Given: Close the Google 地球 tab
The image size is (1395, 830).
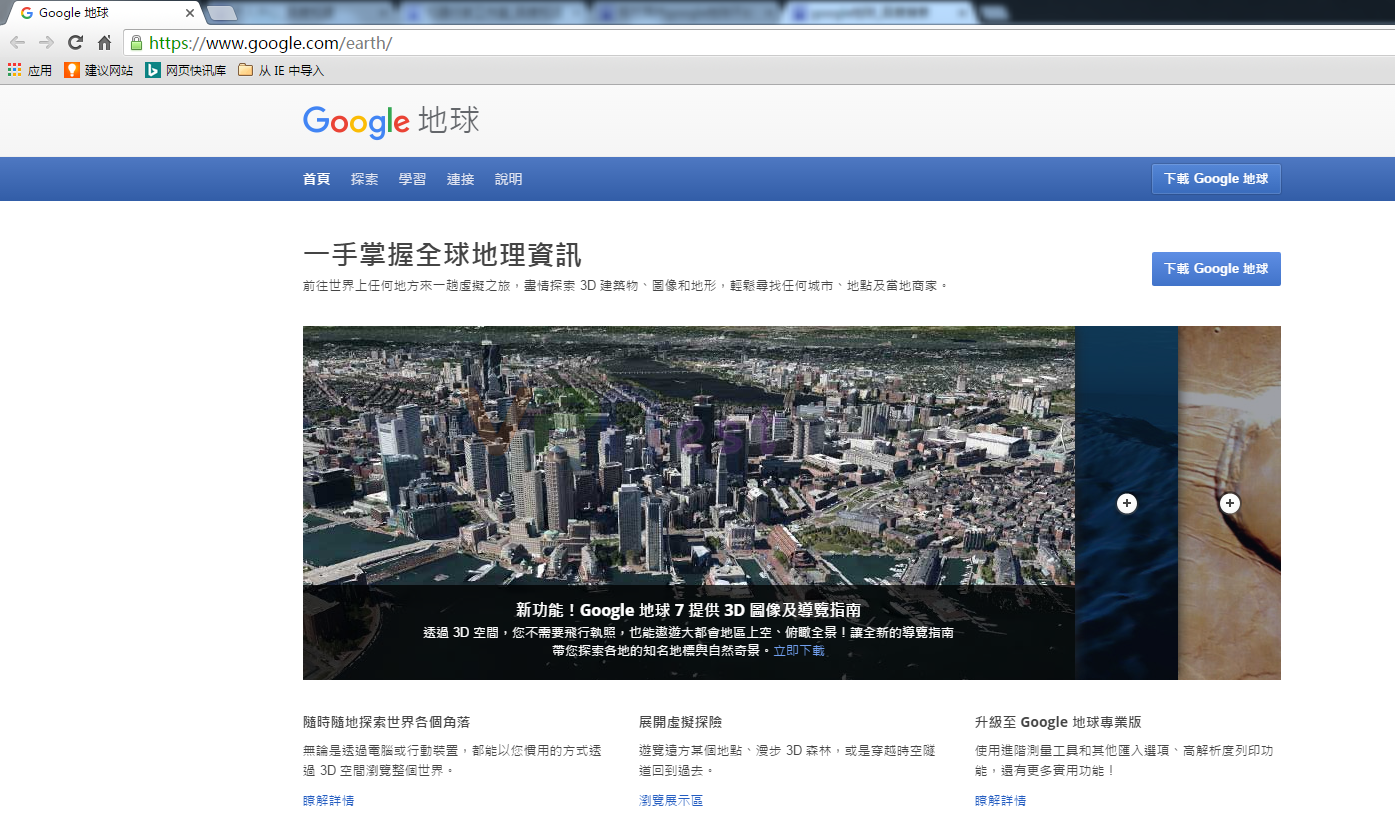Looking at the screenshot, I should click(x=190, y=13).
